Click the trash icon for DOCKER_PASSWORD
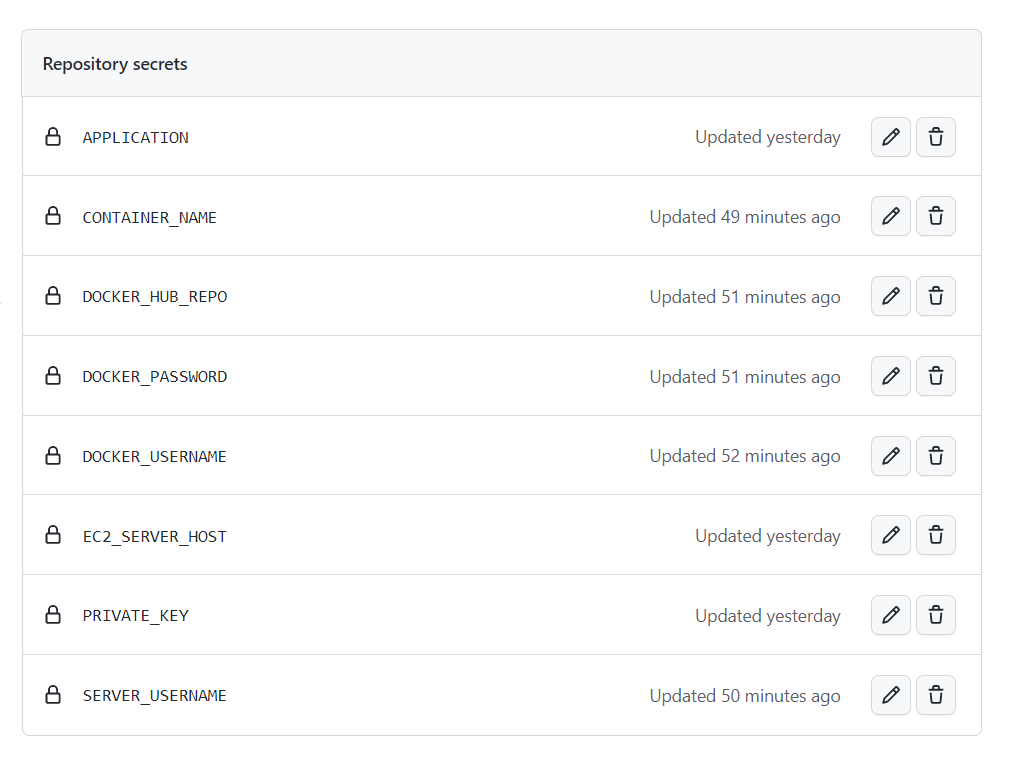The height and width of the screenshot is (767, 1013). click(935, 376)
